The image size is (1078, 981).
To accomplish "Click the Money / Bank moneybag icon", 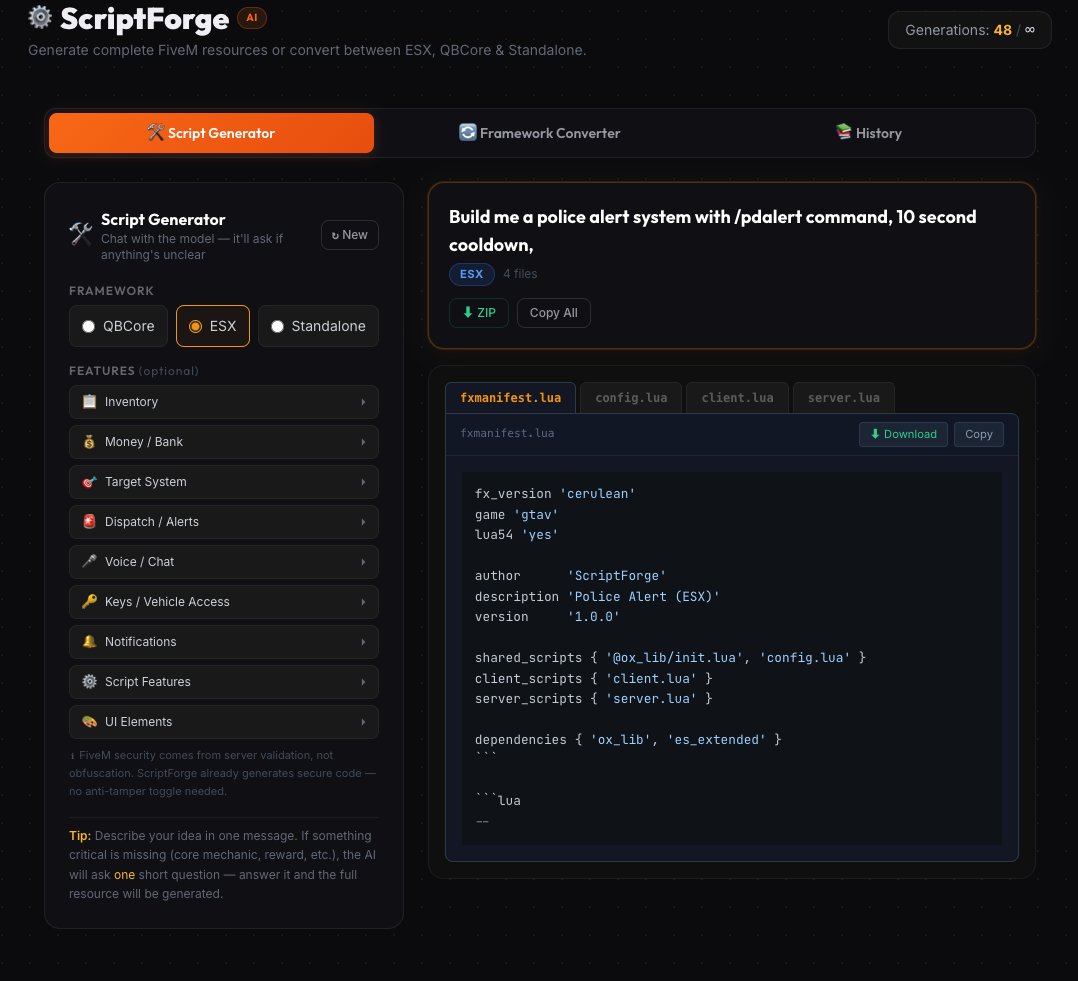I will point(89,441).
